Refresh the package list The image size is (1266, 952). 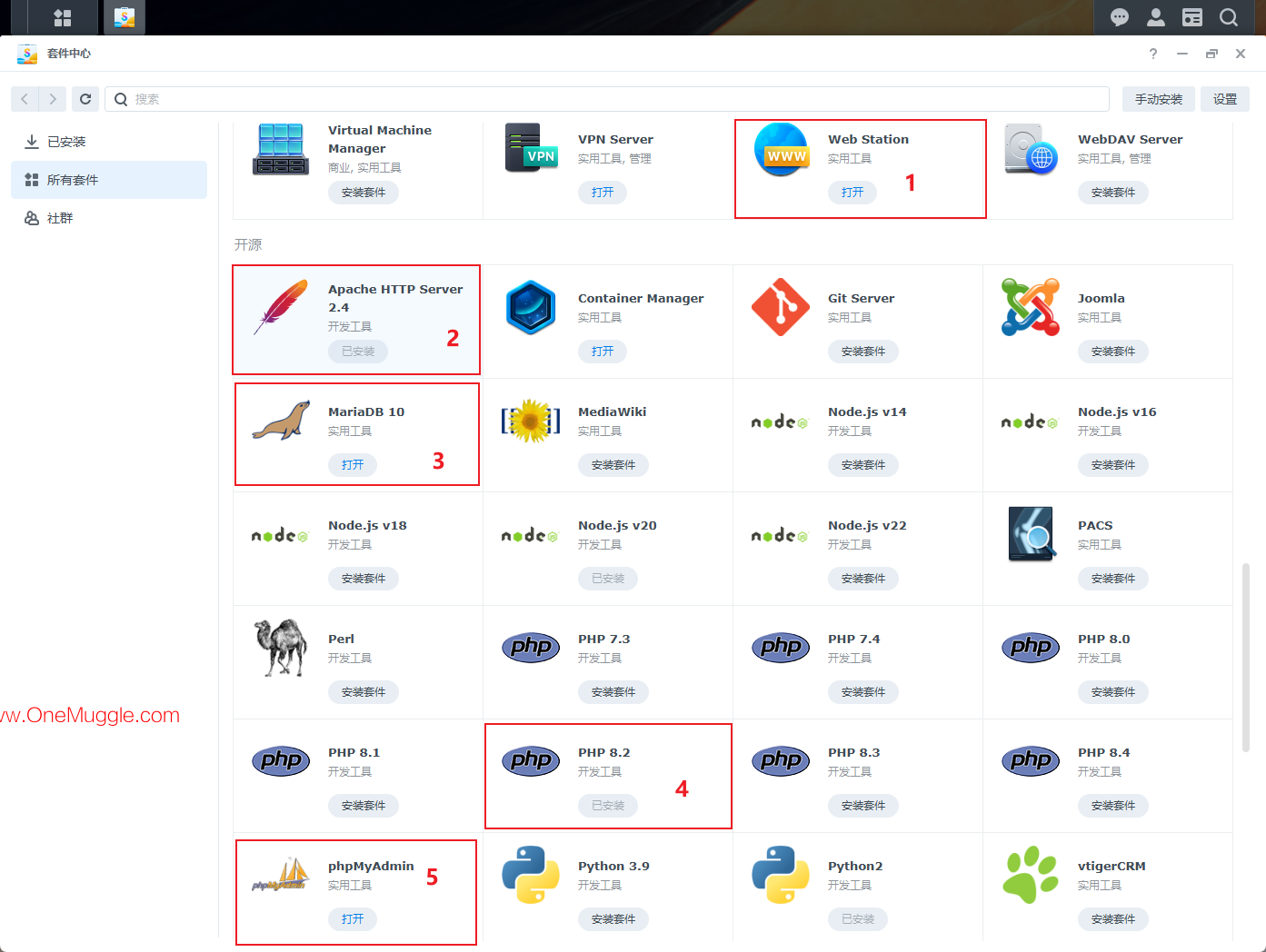[85, 99]
